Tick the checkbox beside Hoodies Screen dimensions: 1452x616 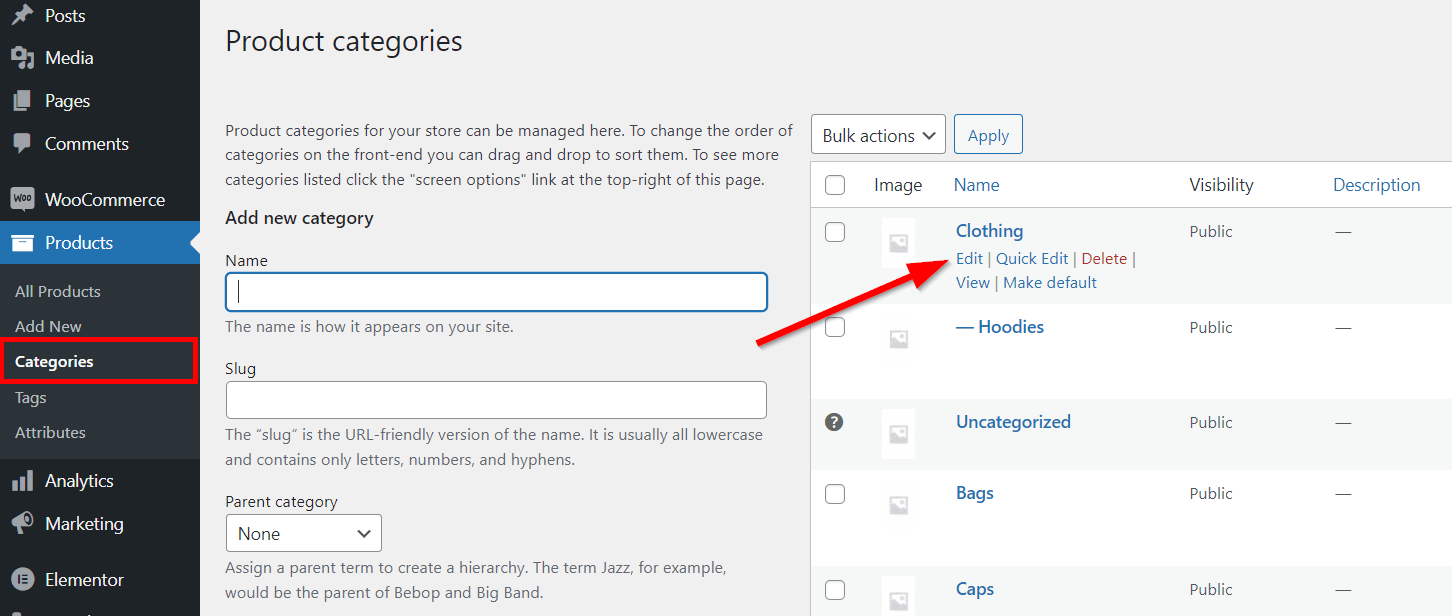(835, 327)
